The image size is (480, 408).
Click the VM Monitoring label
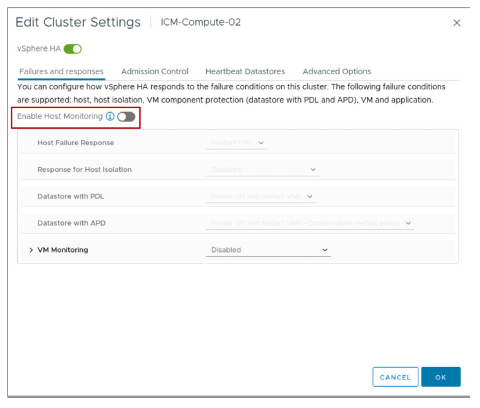63,250
